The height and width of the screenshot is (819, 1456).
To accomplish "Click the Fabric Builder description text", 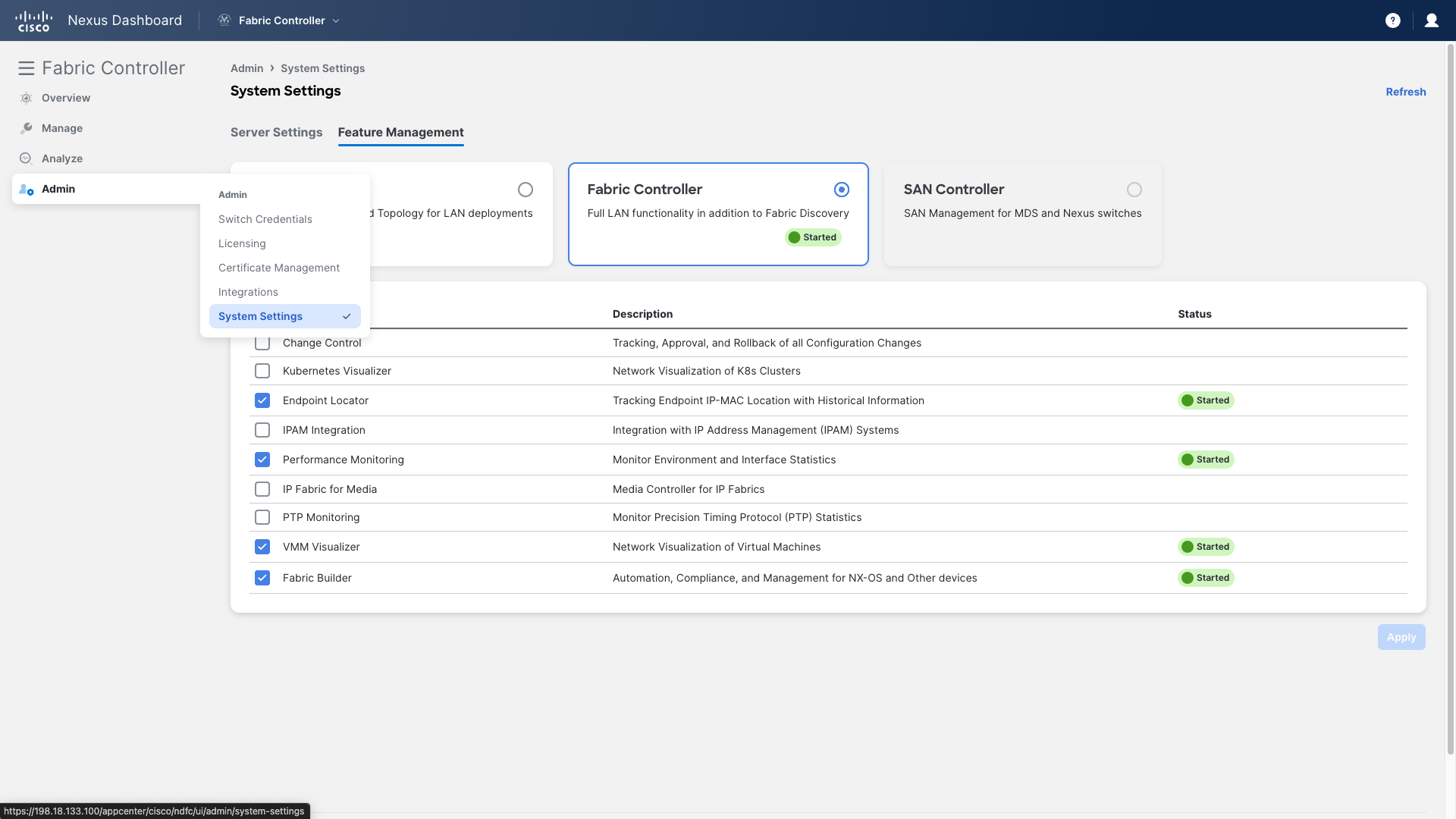I will (x=795, y=578).
